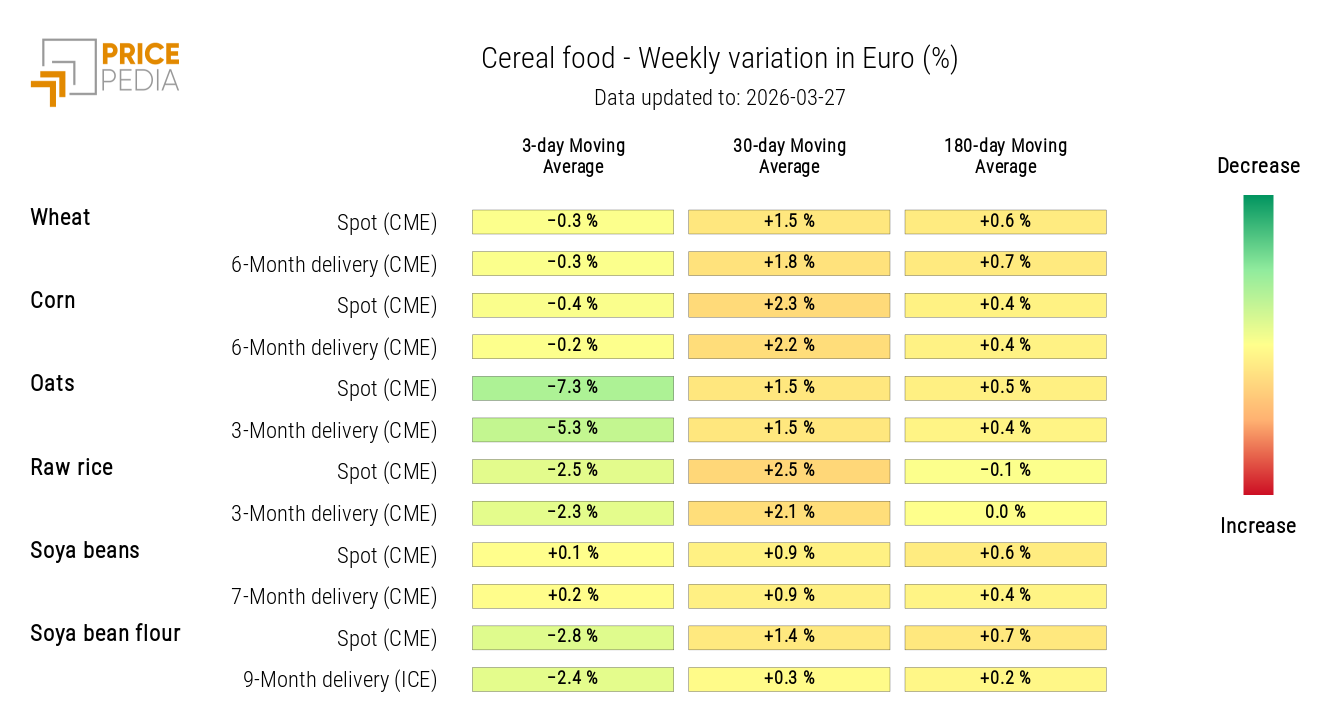Screen dimensions: 1320x720
Task: Select Oats Spot 3-day cell showing -7.3 %
Action: 572,388
